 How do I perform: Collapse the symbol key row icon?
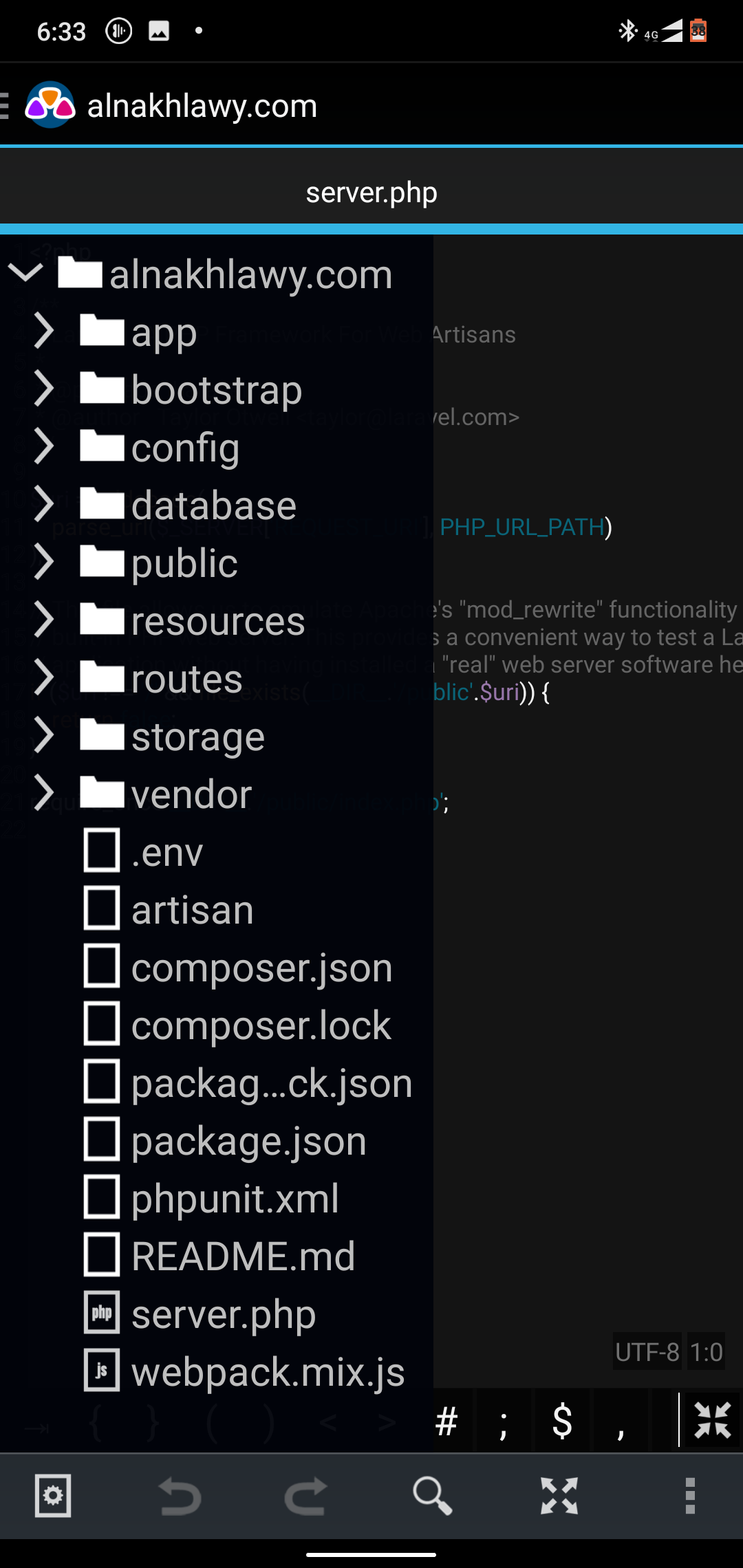(x=712, y=1421)
